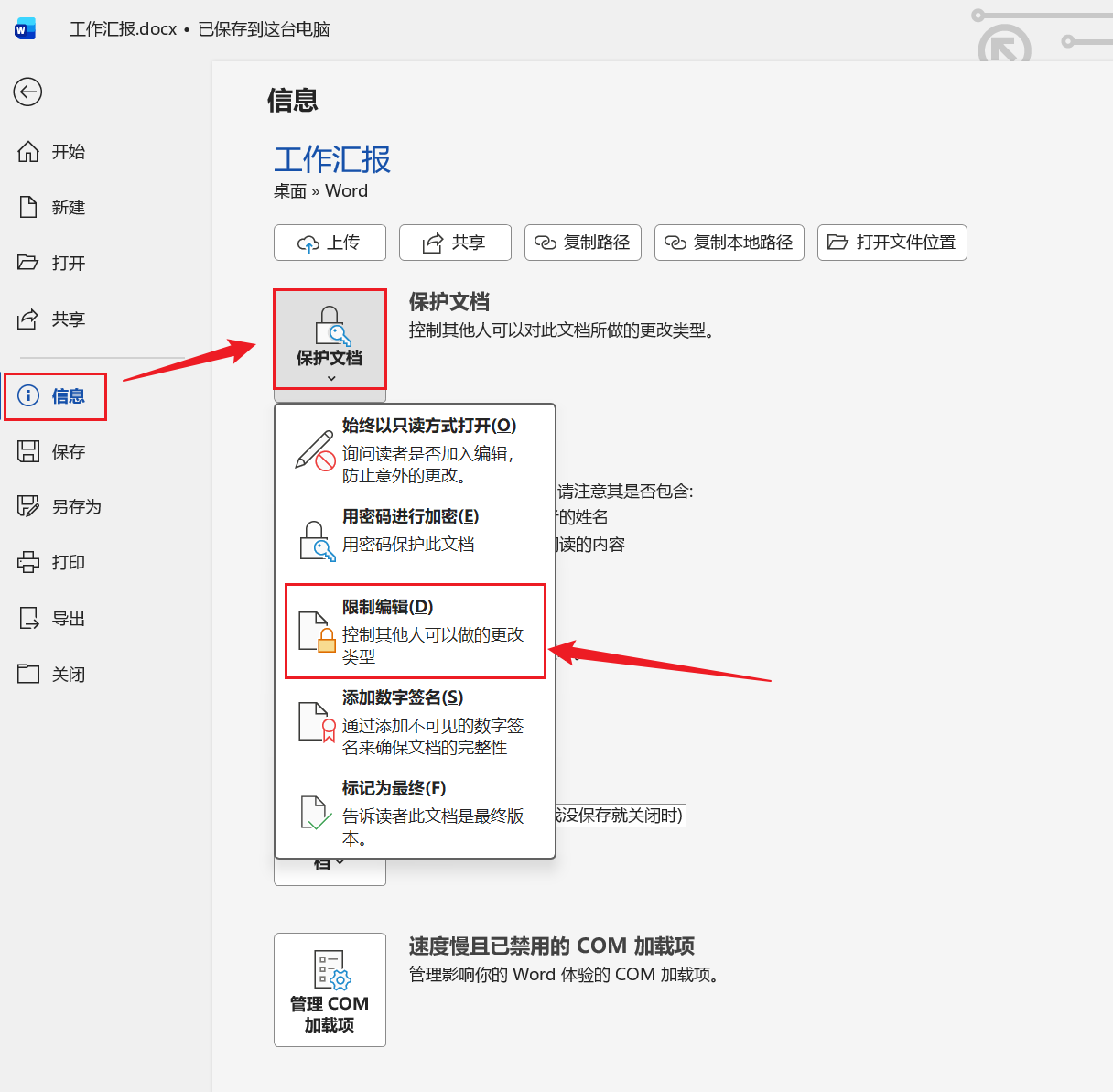Select 关闭 to close the document
Image resolution: width=1113 pixels, height=1092 pixels.
click(65, 674)
